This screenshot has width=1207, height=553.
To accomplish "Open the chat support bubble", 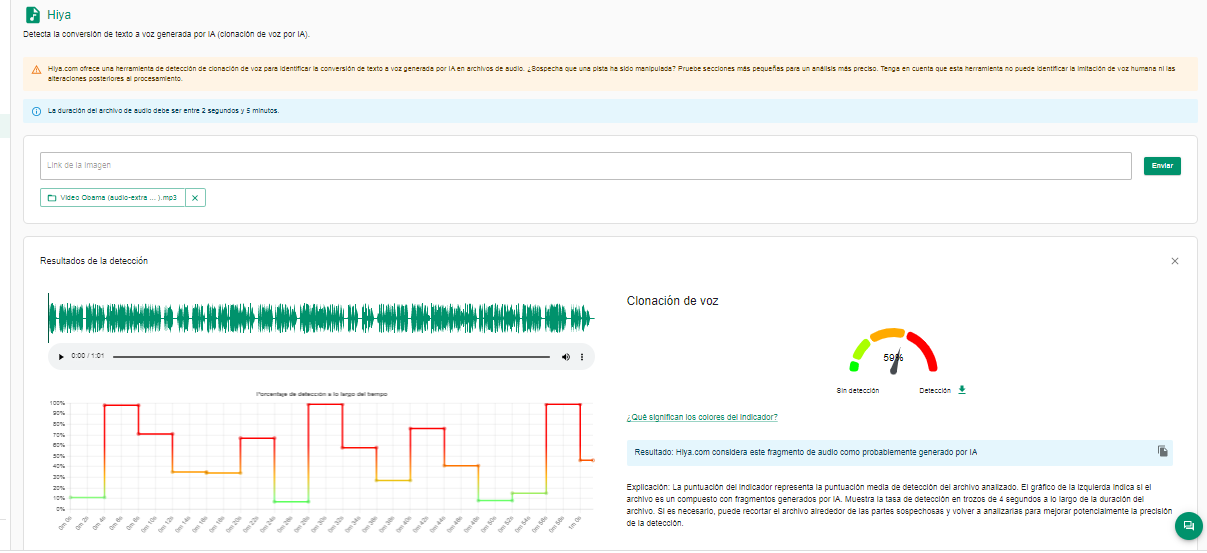I will [x=1189, y=525].
